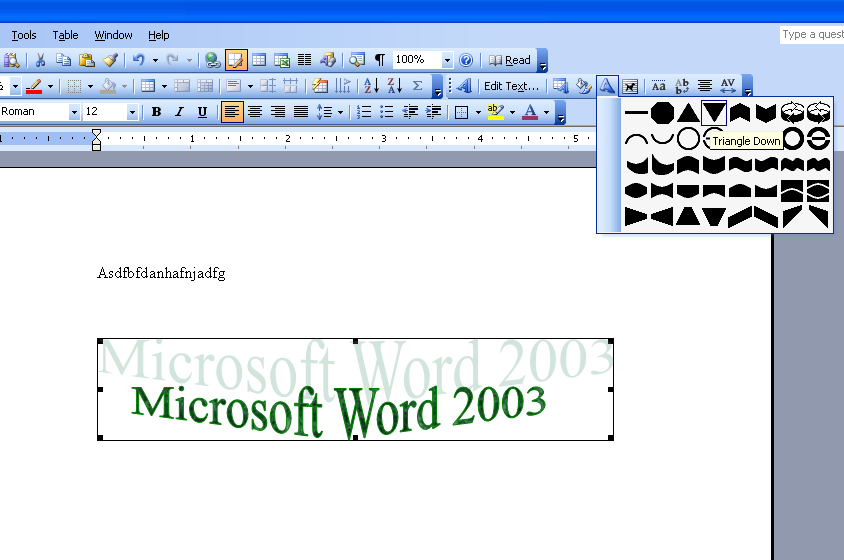Click the Paste clipboard icon

pos(87,60)
